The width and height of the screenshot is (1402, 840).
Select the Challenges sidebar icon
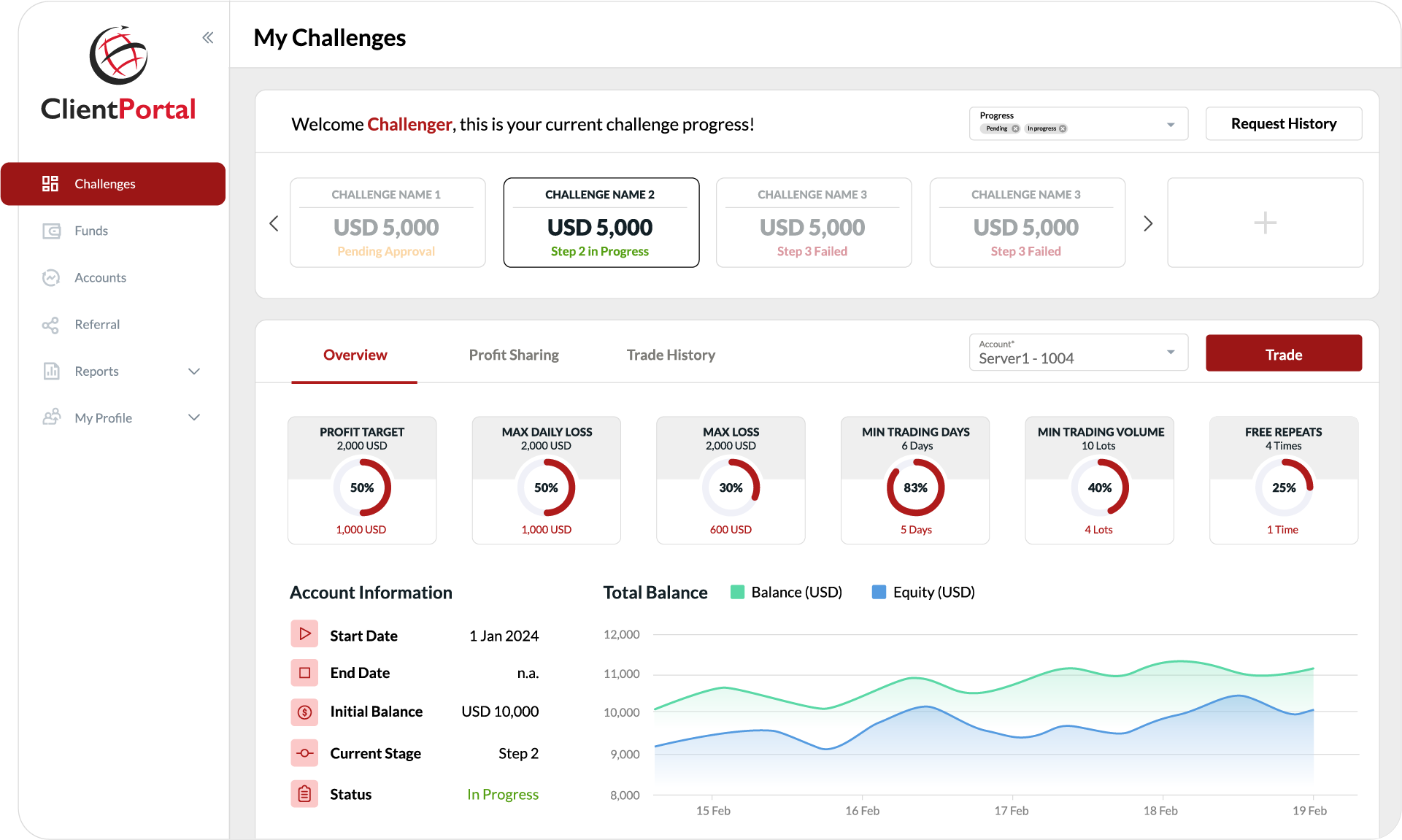coord(50,183)
